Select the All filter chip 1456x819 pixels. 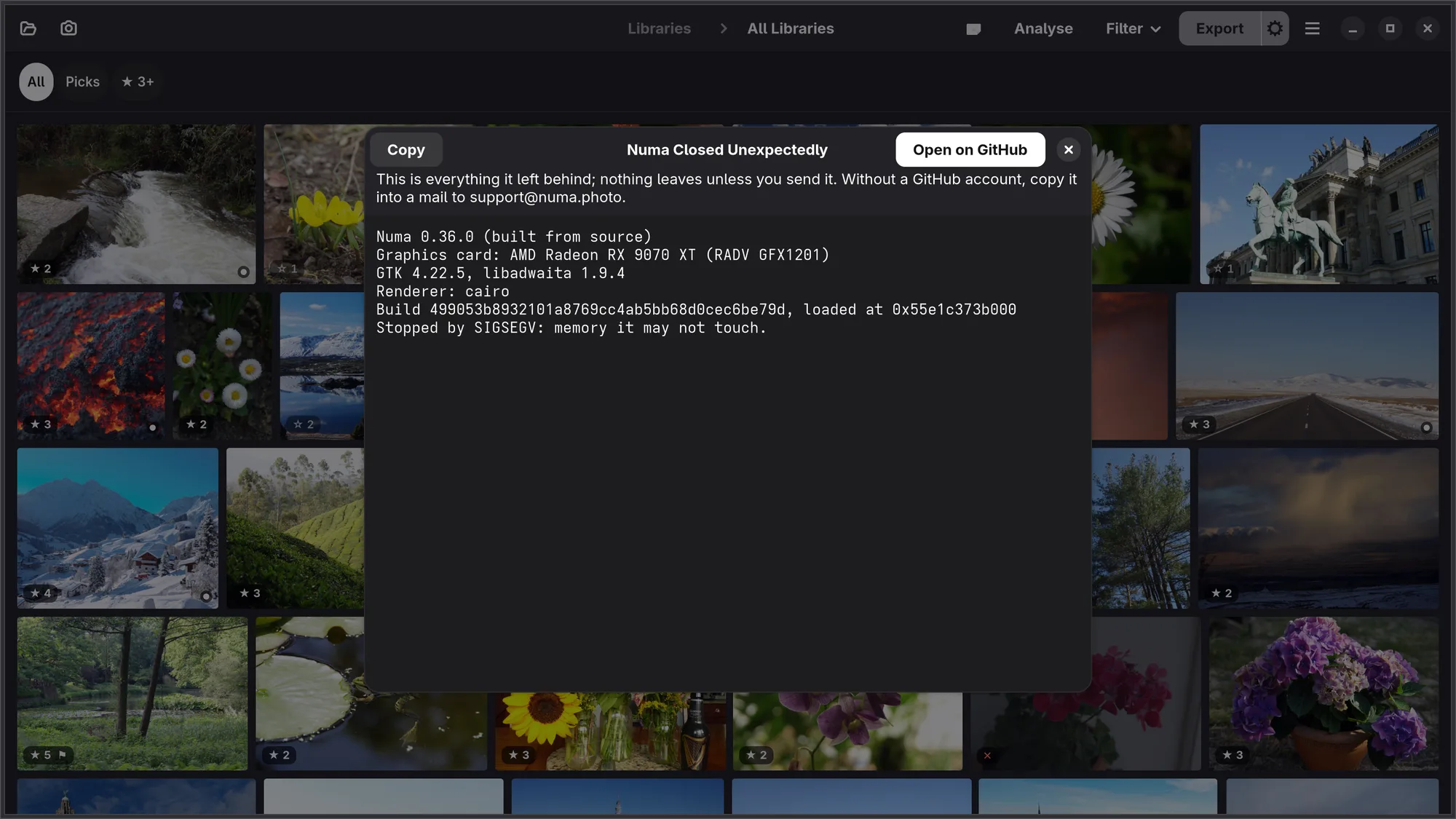[x=36, y=82]
